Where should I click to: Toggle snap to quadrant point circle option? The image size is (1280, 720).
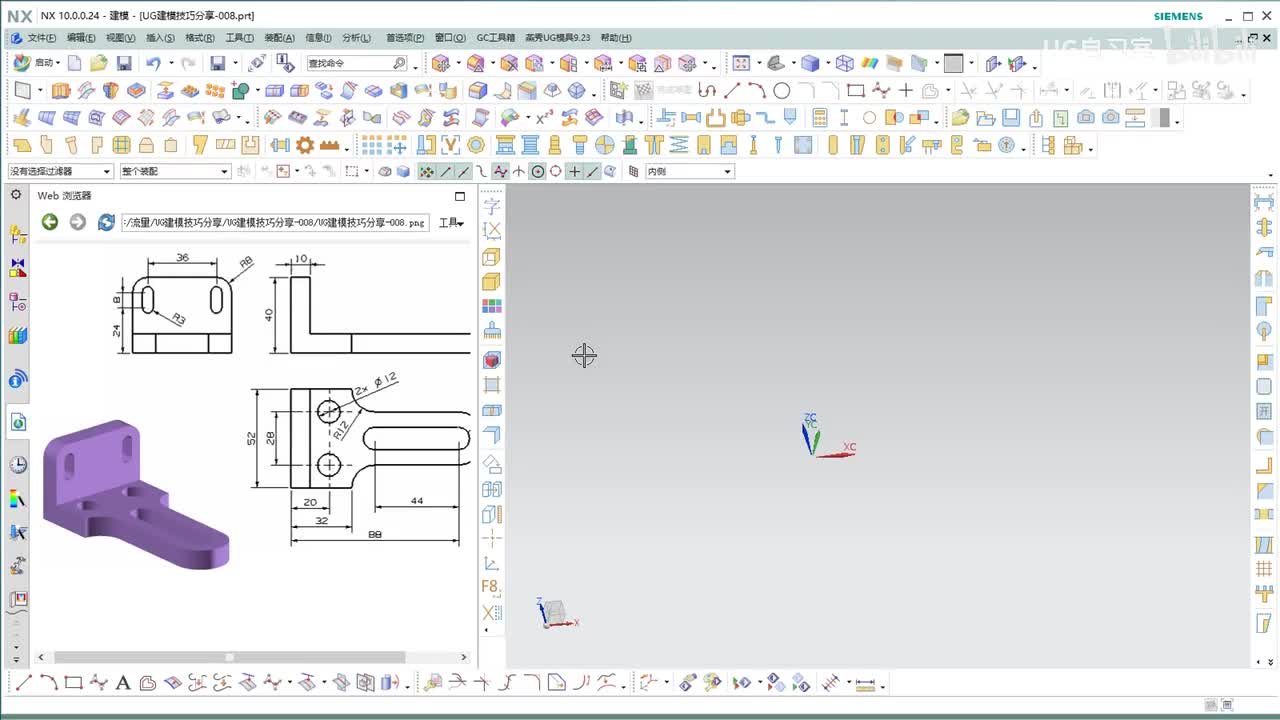(556, 171)
